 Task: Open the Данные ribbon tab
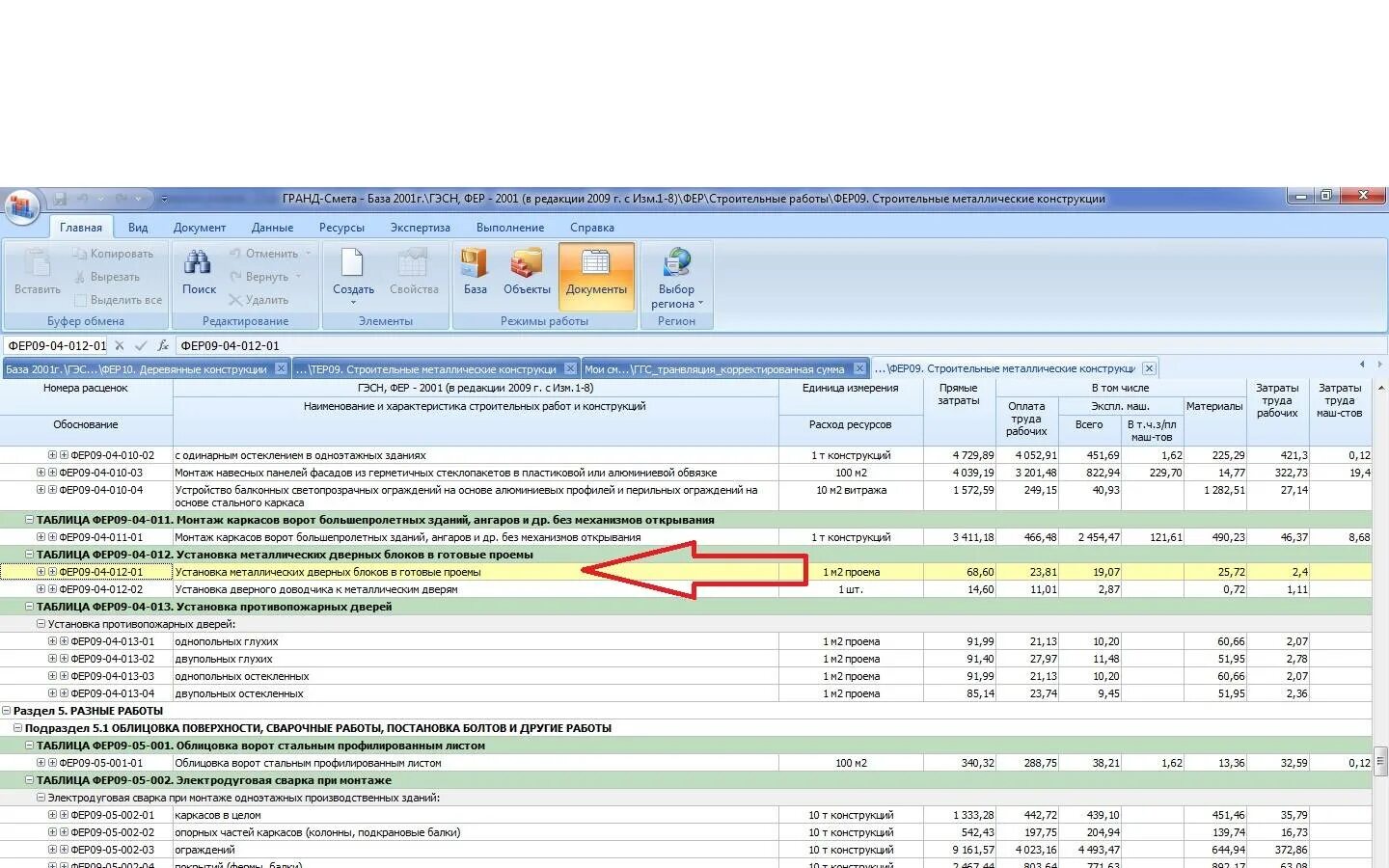click(272, 228)
